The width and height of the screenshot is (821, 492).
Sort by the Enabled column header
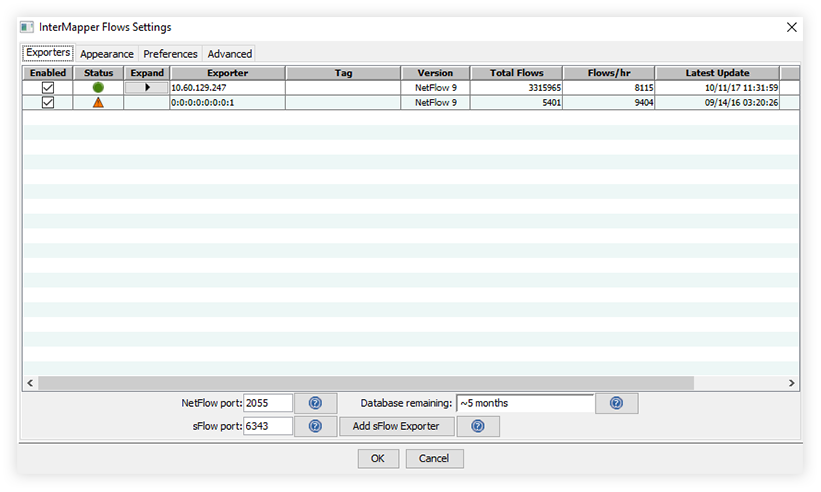coord(48,73)
